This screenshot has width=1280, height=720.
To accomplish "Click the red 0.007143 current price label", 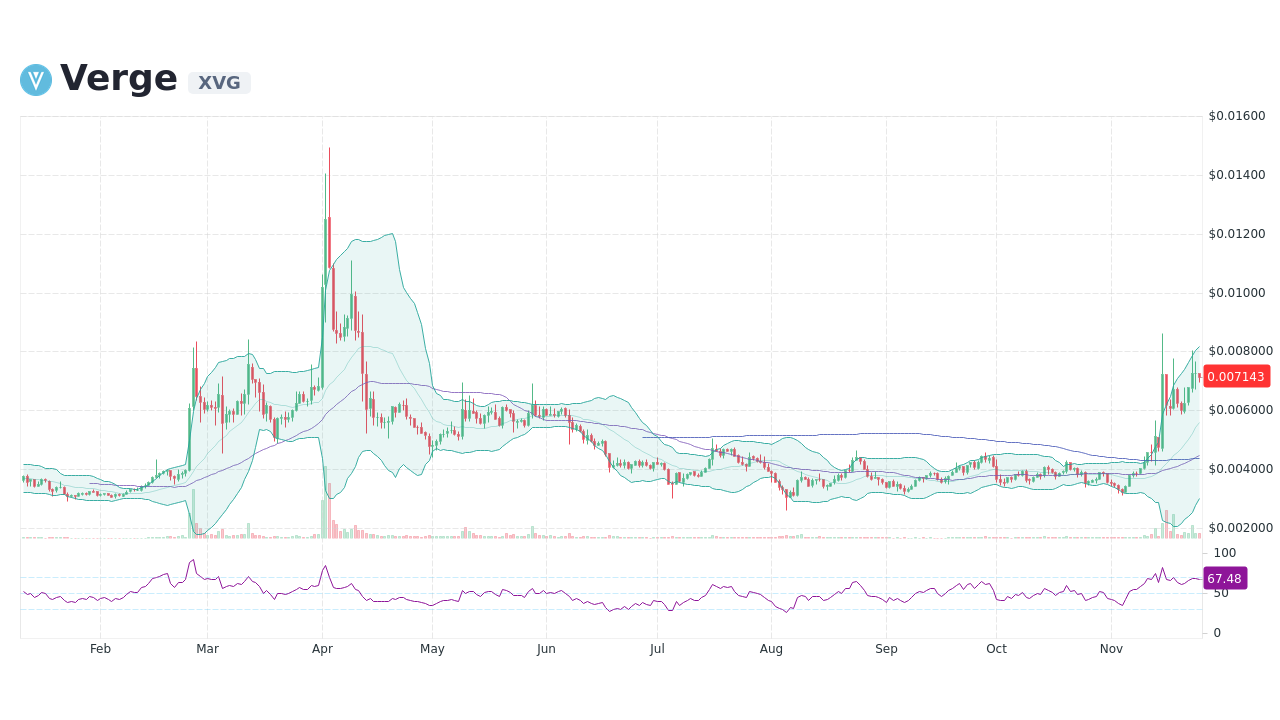I will 1237,377.
